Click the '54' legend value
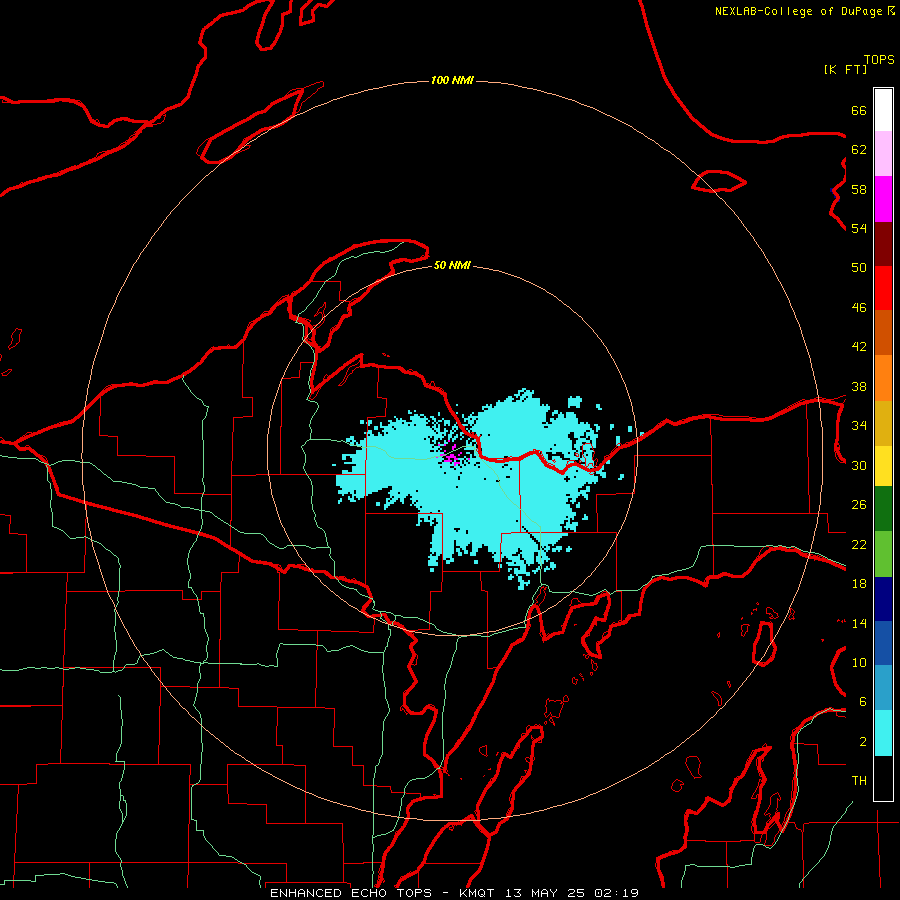This screenshot has width=900, height=900. (859, 228)
